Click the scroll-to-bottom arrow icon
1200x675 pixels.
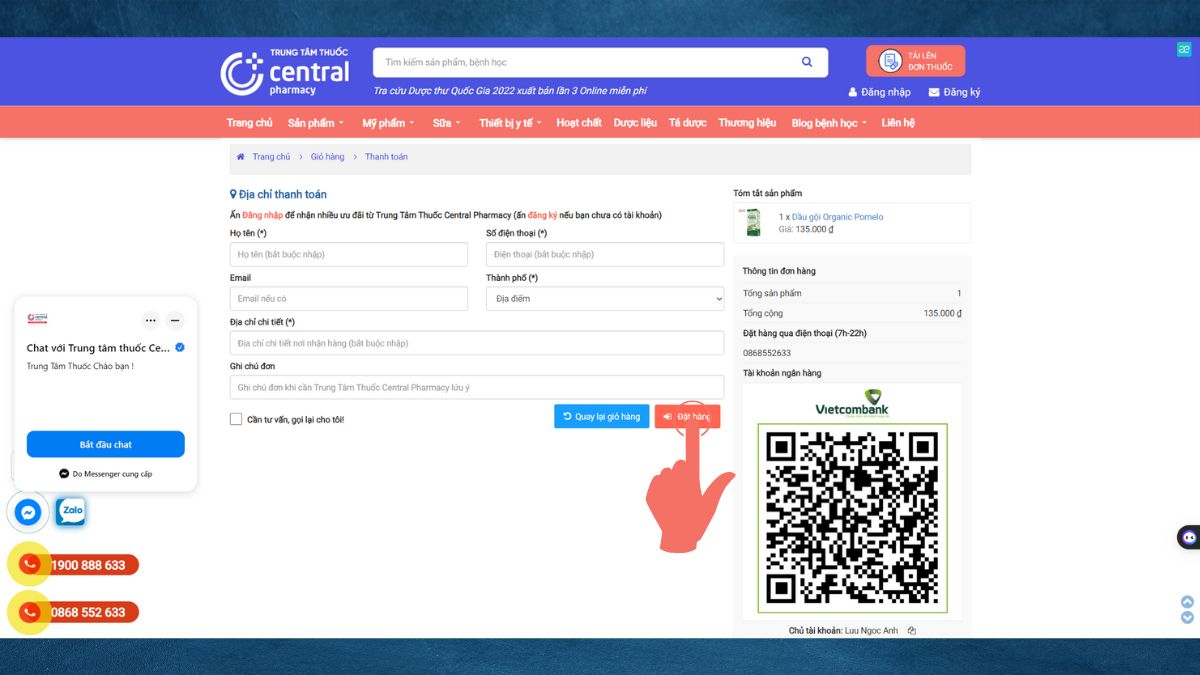[x=1187, y=617]
